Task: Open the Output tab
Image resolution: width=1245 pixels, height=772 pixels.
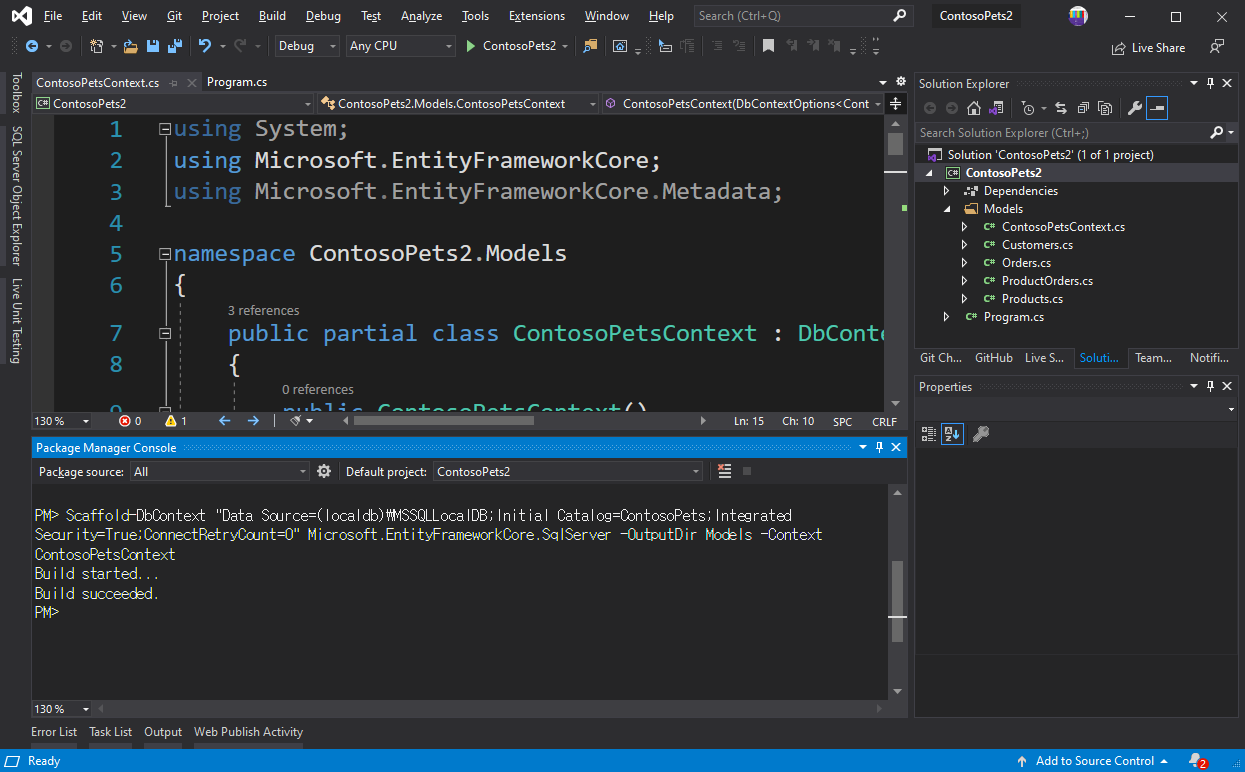Action: pyautogui.click(x=163, y=732)
